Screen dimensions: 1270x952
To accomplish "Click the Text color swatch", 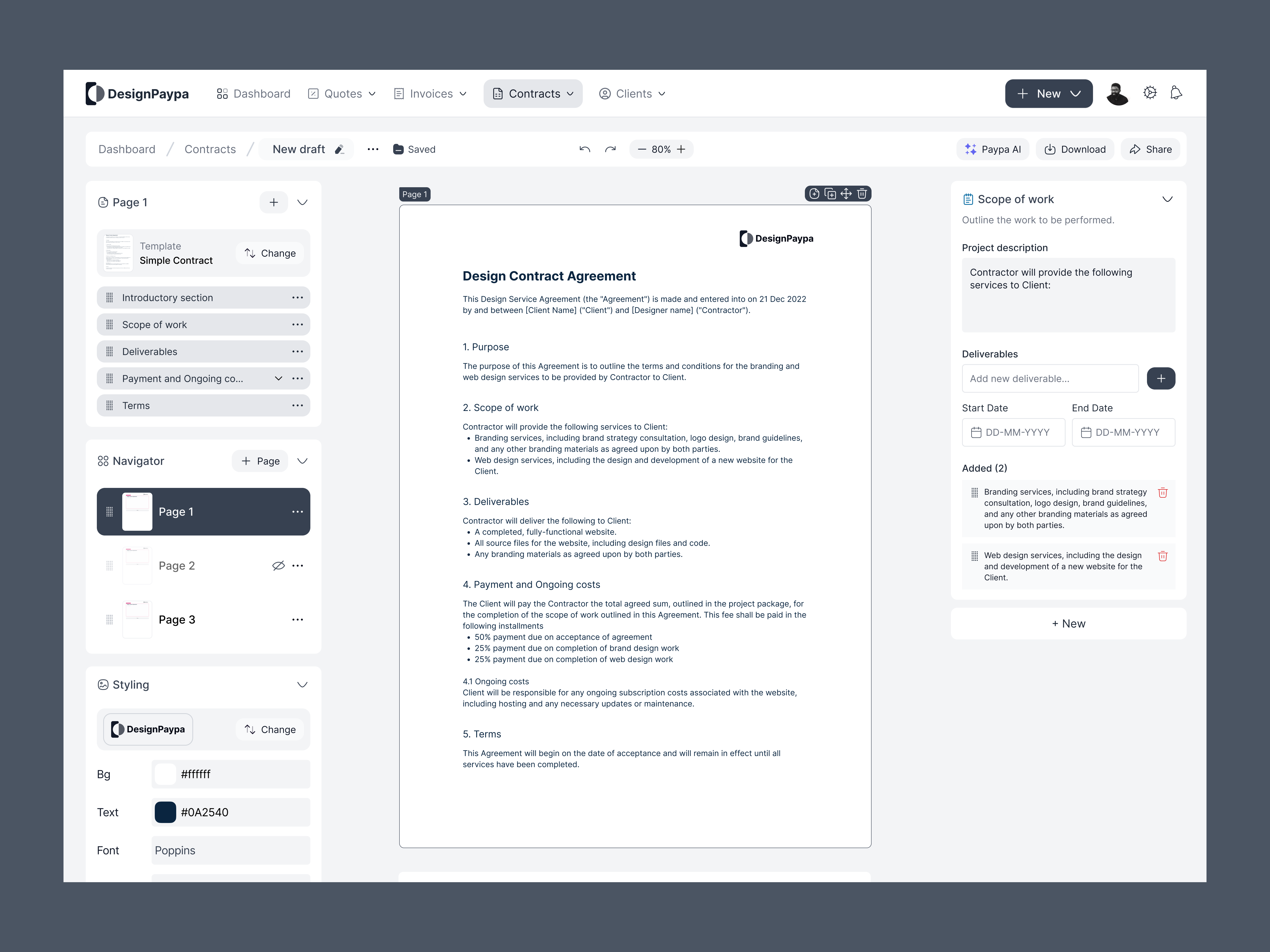I will coord(165,812).
